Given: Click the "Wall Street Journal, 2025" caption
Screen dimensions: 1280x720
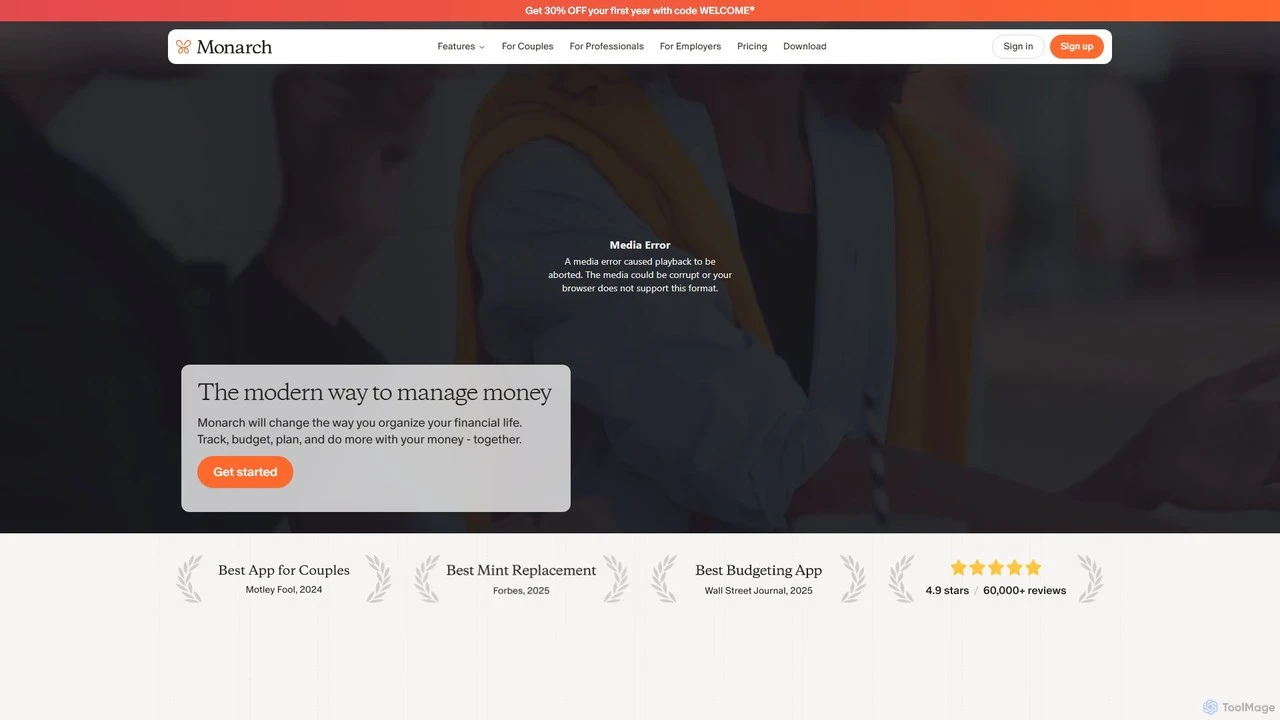Looking at the screenshot, I should pyautogui.click(x=759, y=591).
